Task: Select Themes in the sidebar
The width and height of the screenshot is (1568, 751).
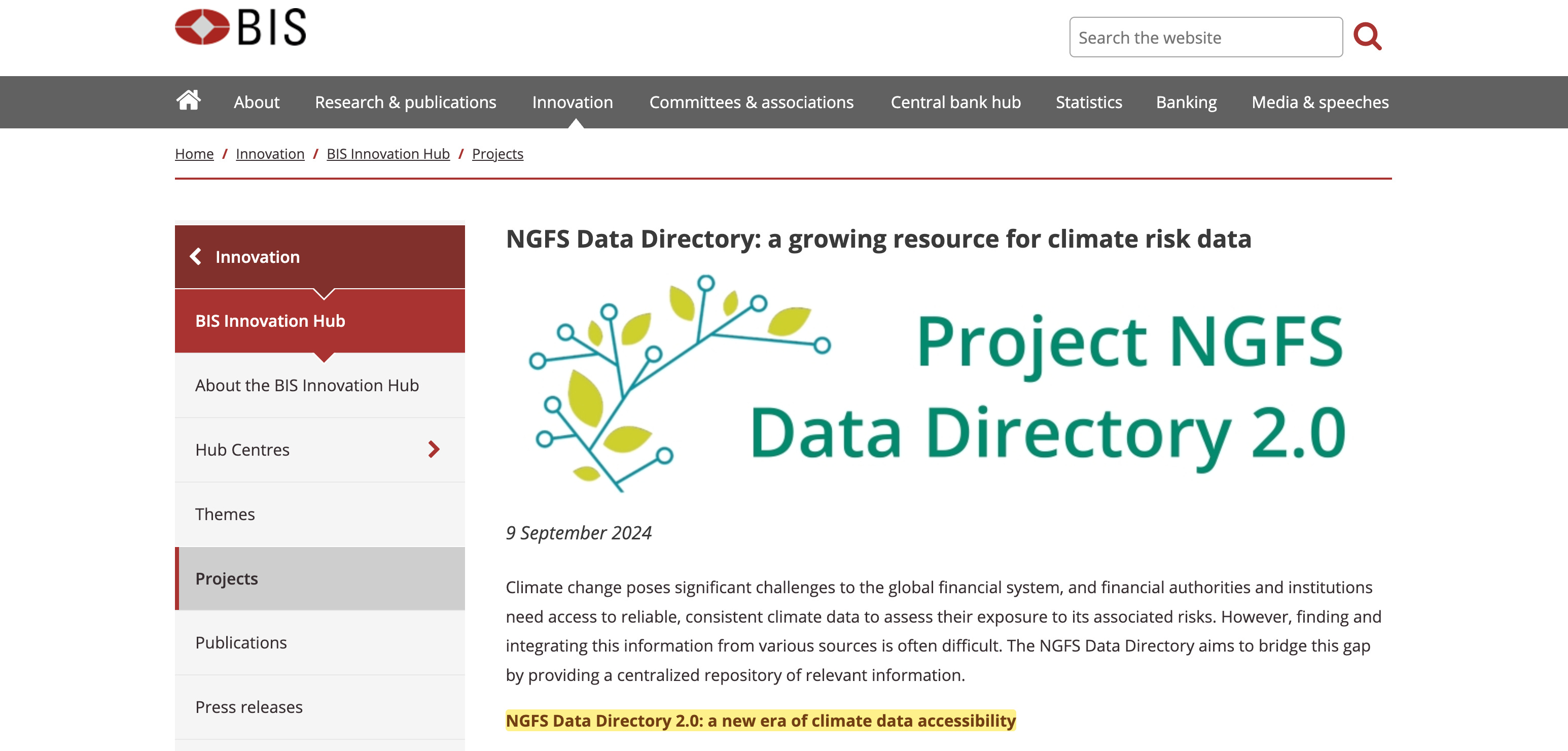Action: [x=225, y=514]
